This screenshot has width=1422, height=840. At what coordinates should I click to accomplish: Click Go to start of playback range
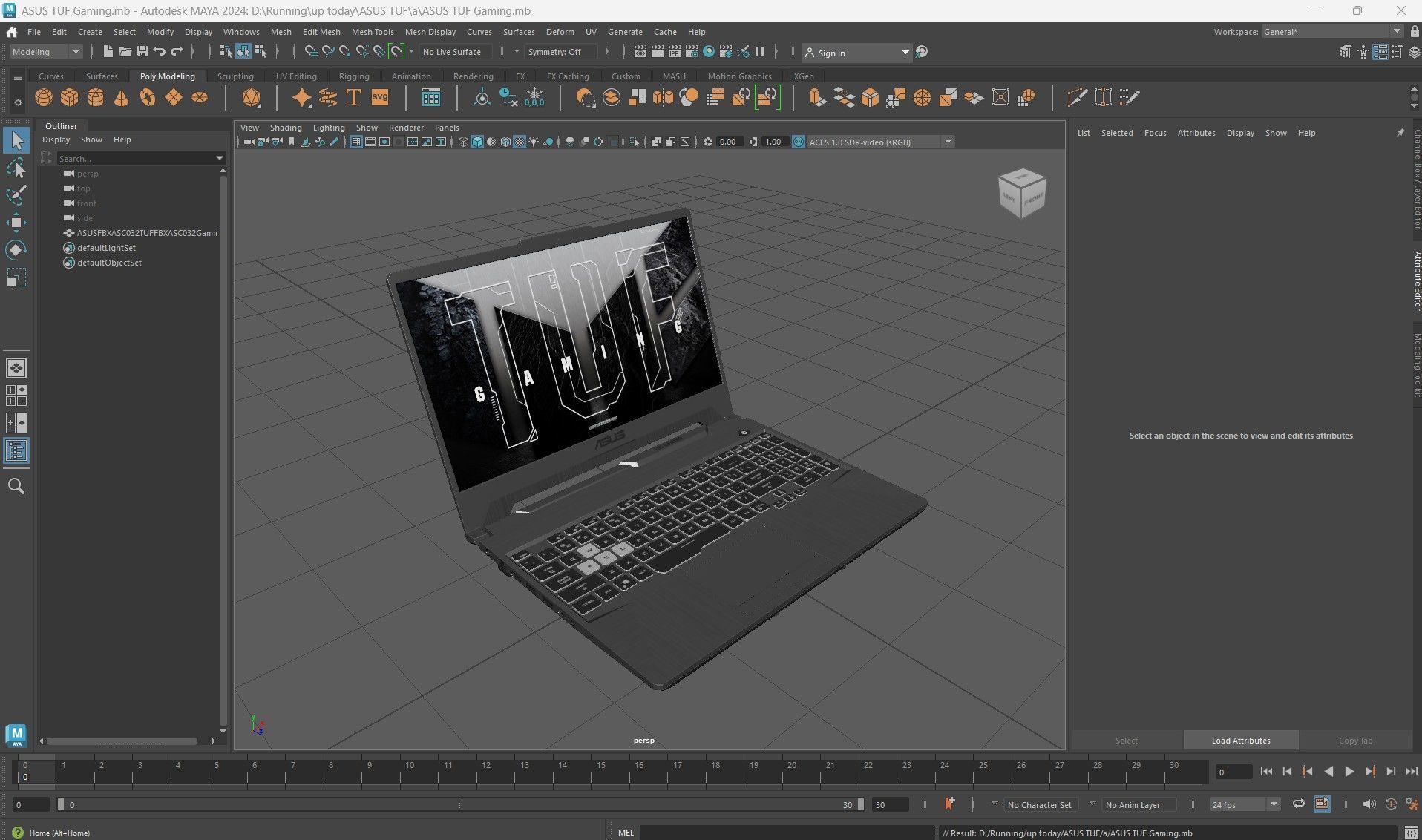(x=1266, y=772)
